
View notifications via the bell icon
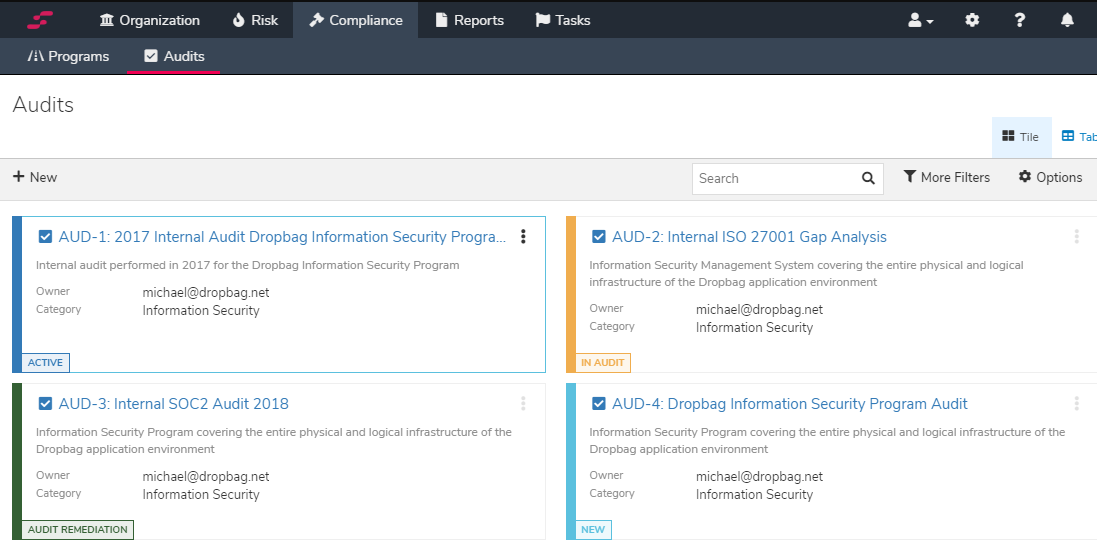point(1067,20)
